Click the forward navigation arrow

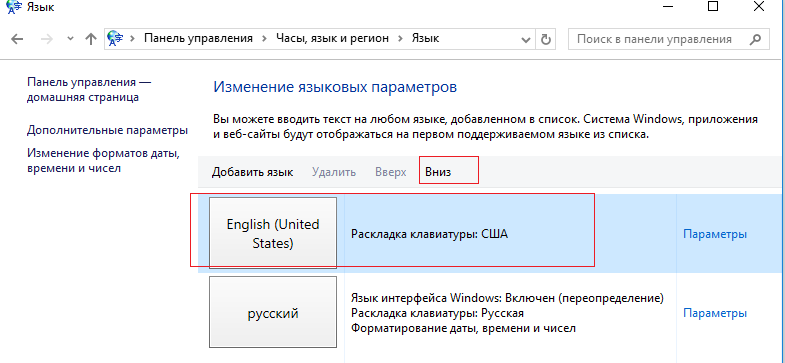click(x=47, y=39)
